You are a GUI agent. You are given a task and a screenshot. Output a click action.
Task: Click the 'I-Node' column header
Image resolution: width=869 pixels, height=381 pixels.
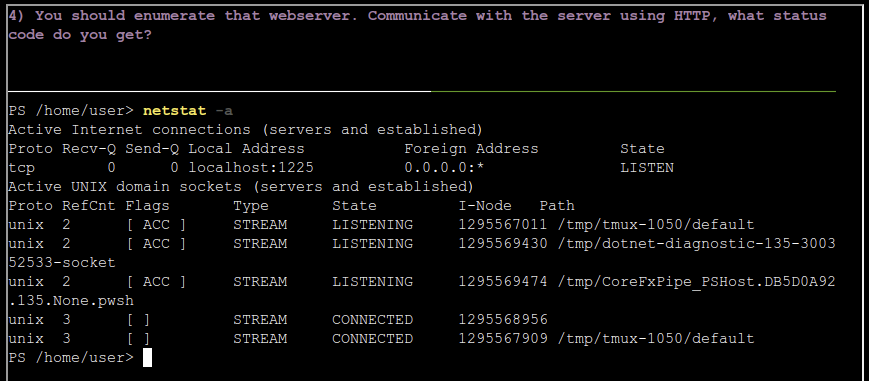pyautogui.click(x=485, y=206)
